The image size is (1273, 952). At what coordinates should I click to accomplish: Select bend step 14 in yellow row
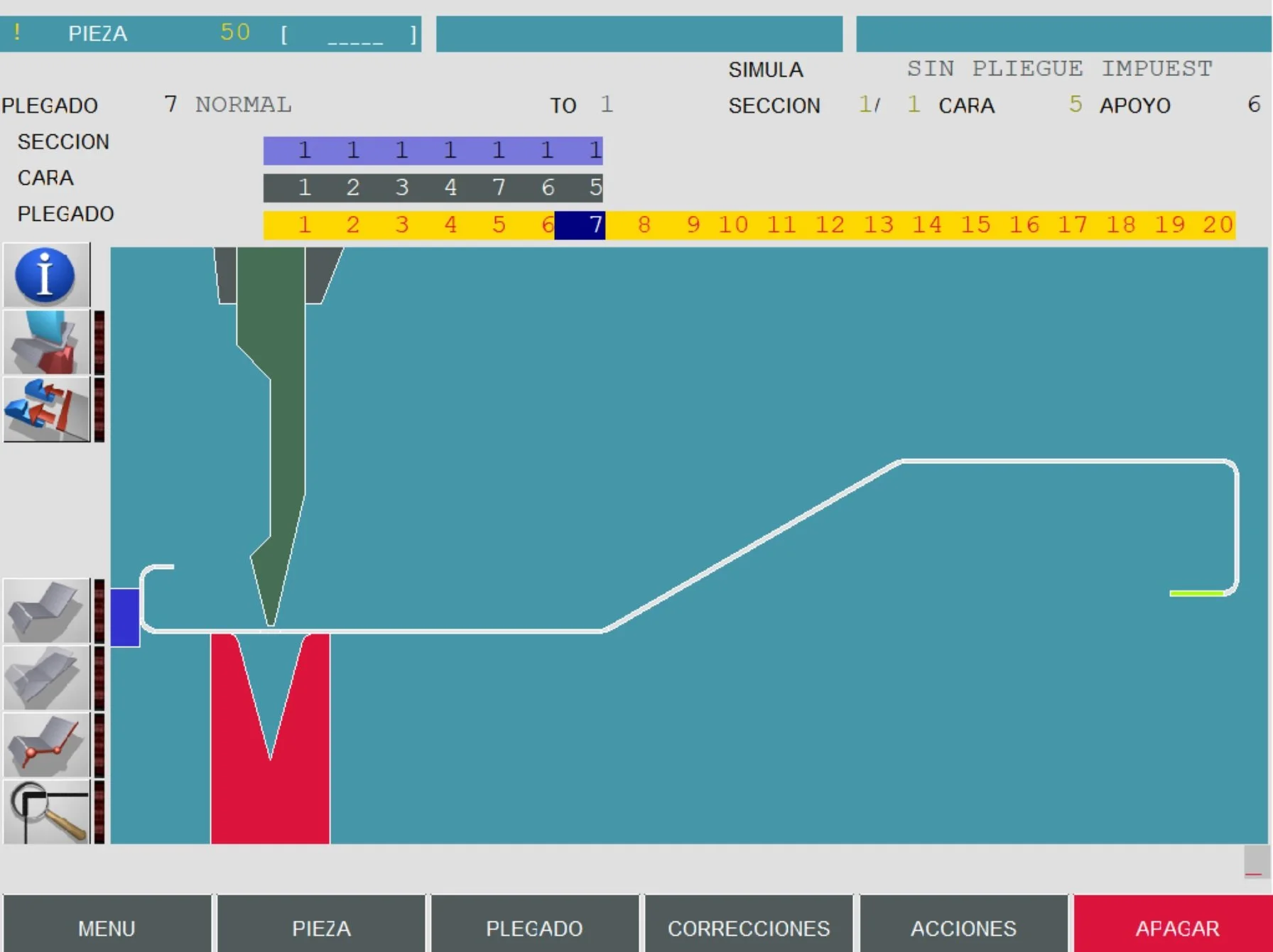coord(926,225)
